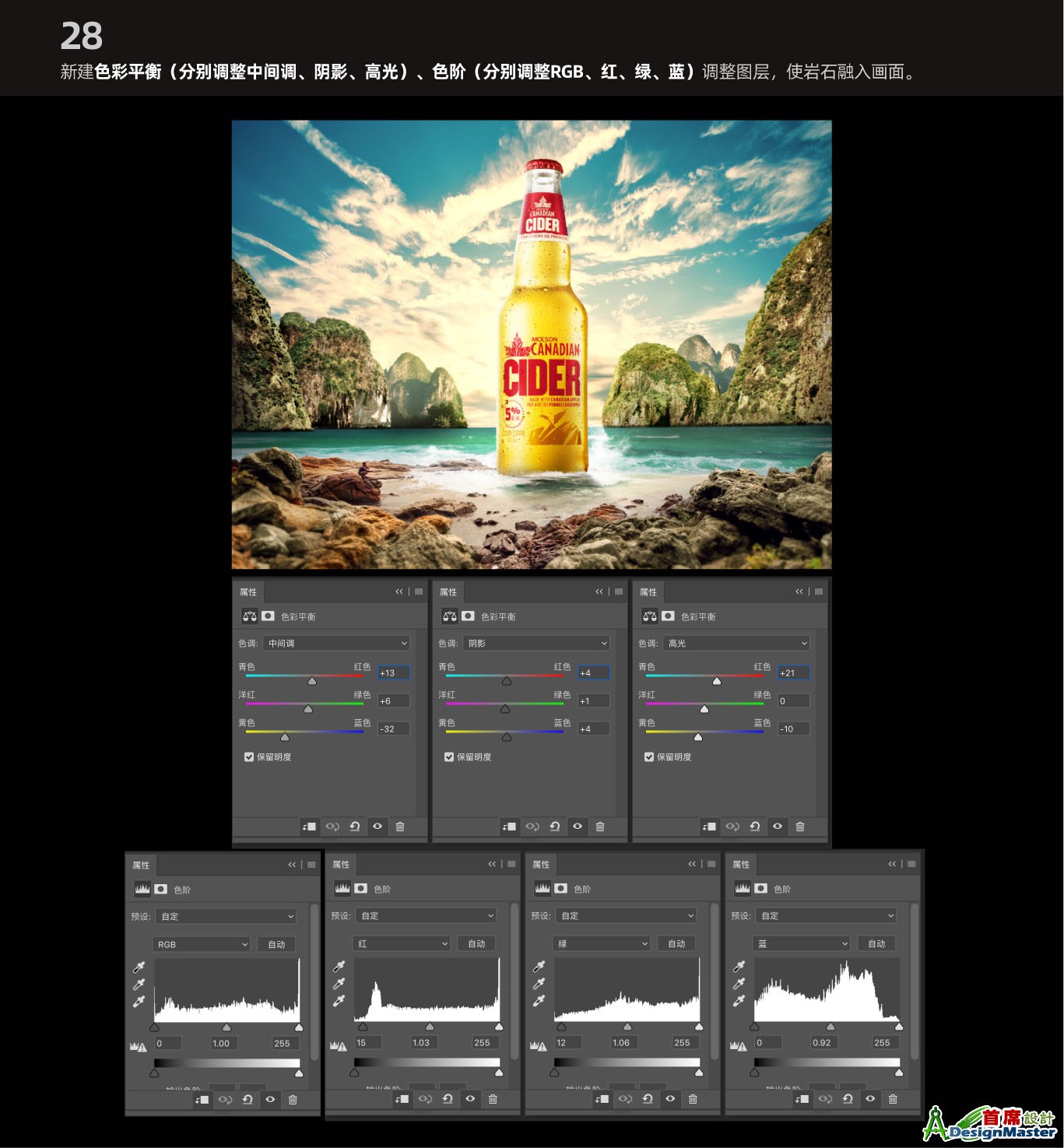The image size is (1064, 1148).
Task: Click 自动 button in the RGB levels panel
Action: pyautogui.click(x=277, y=944)
